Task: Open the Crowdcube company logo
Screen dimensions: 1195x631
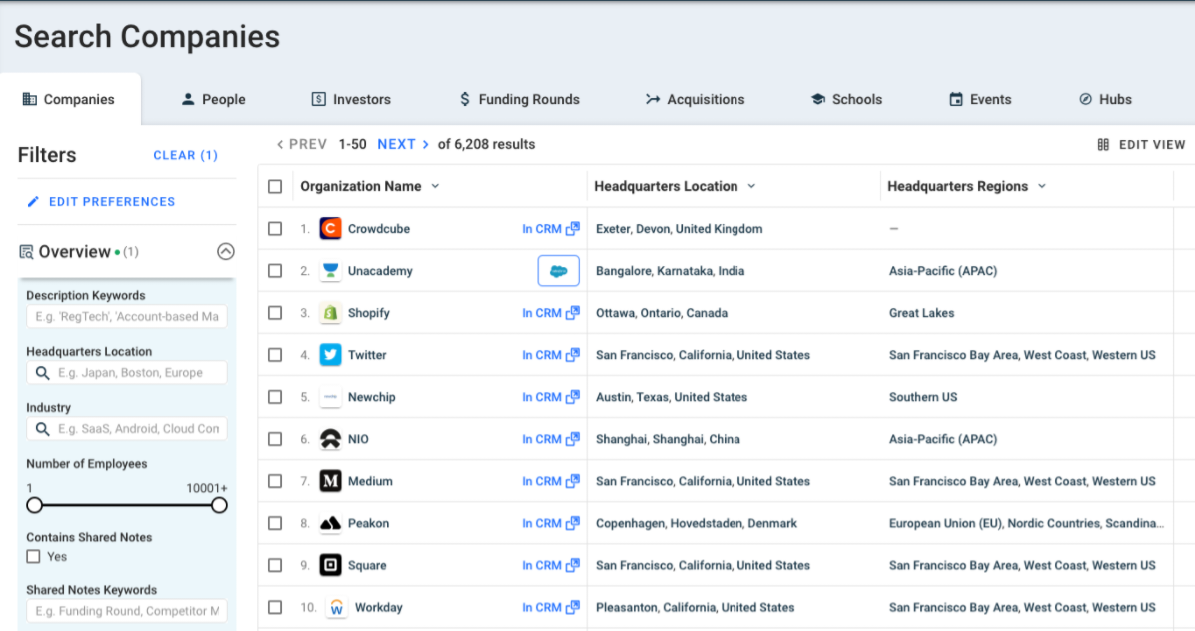Action: pyautogui.click(x=330, y=229)
